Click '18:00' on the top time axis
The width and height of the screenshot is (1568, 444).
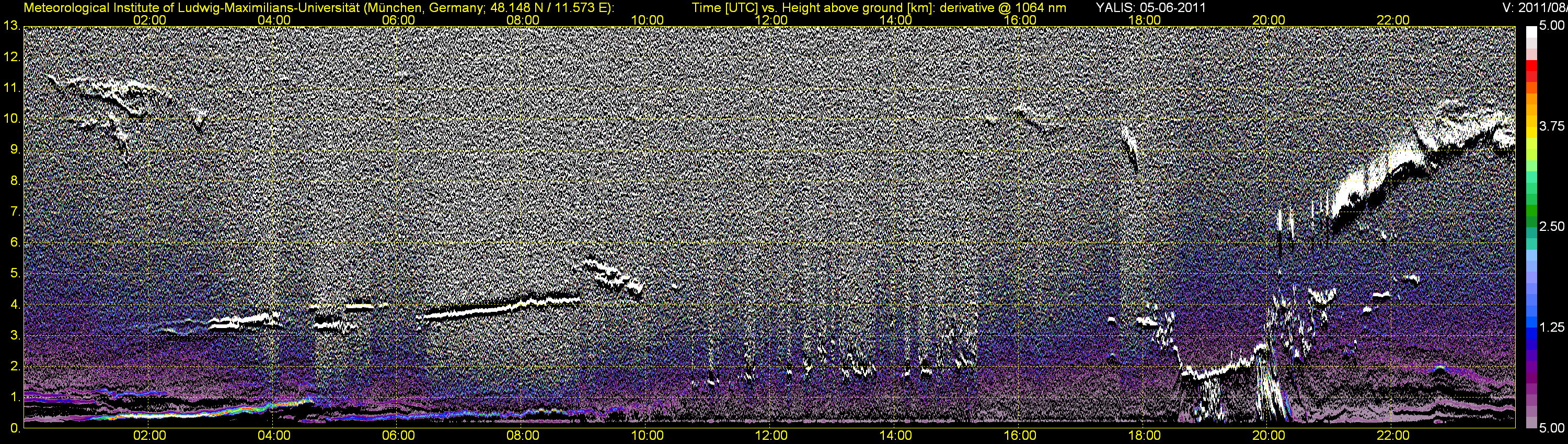coord(1144,20)
